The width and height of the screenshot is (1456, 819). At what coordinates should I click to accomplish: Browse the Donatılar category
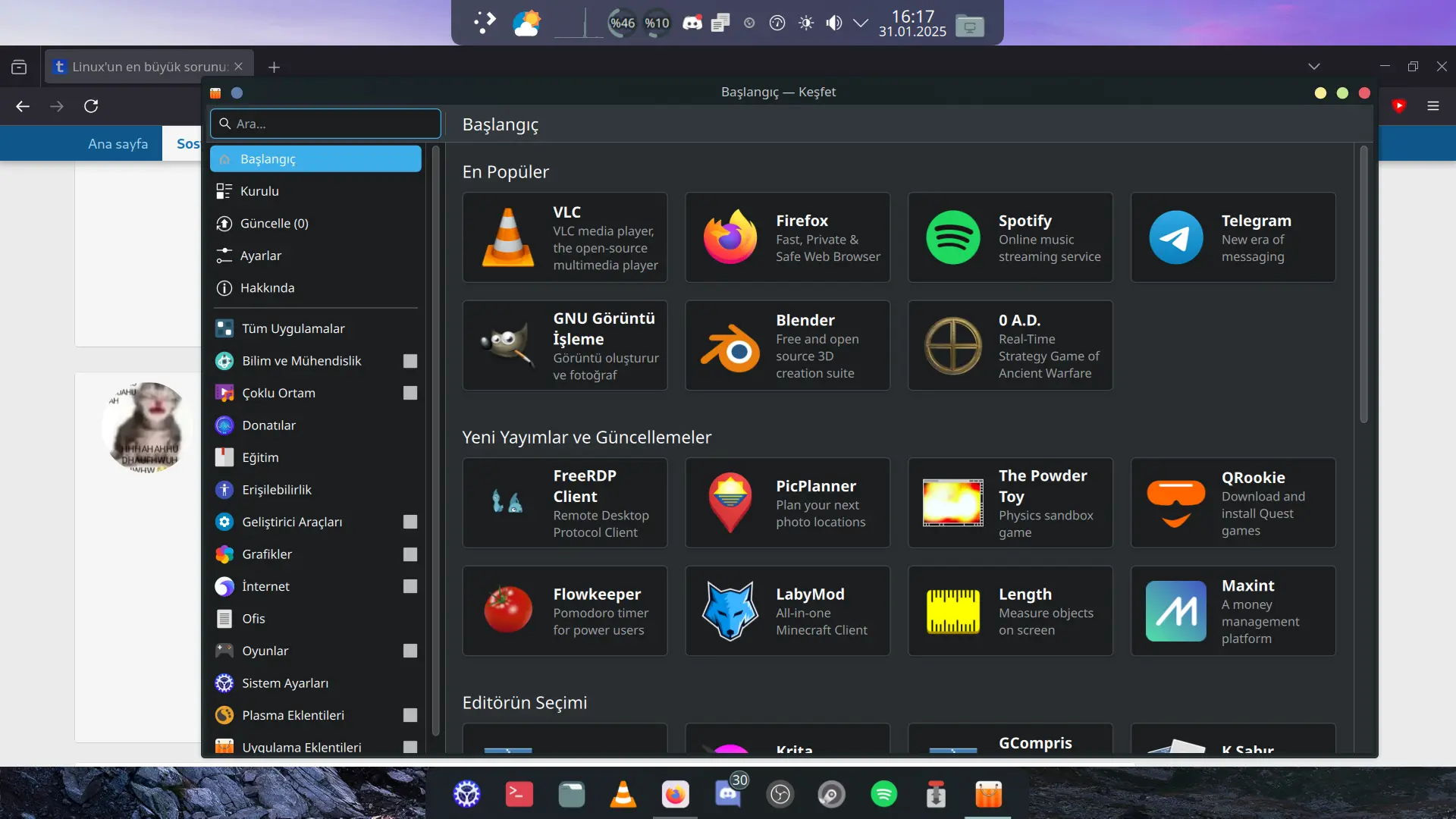[x=315, y=425]
